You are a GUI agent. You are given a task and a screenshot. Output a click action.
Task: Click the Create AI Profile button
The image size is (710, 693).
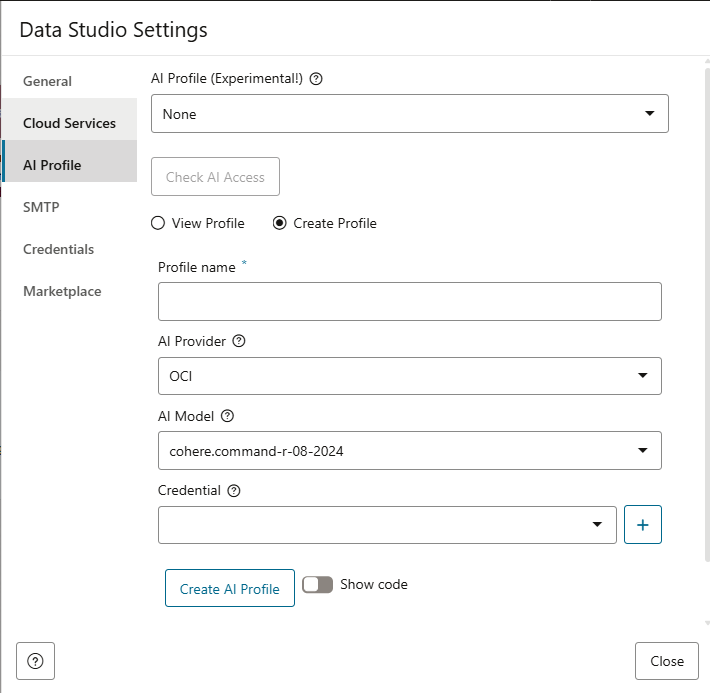(230, 589)
